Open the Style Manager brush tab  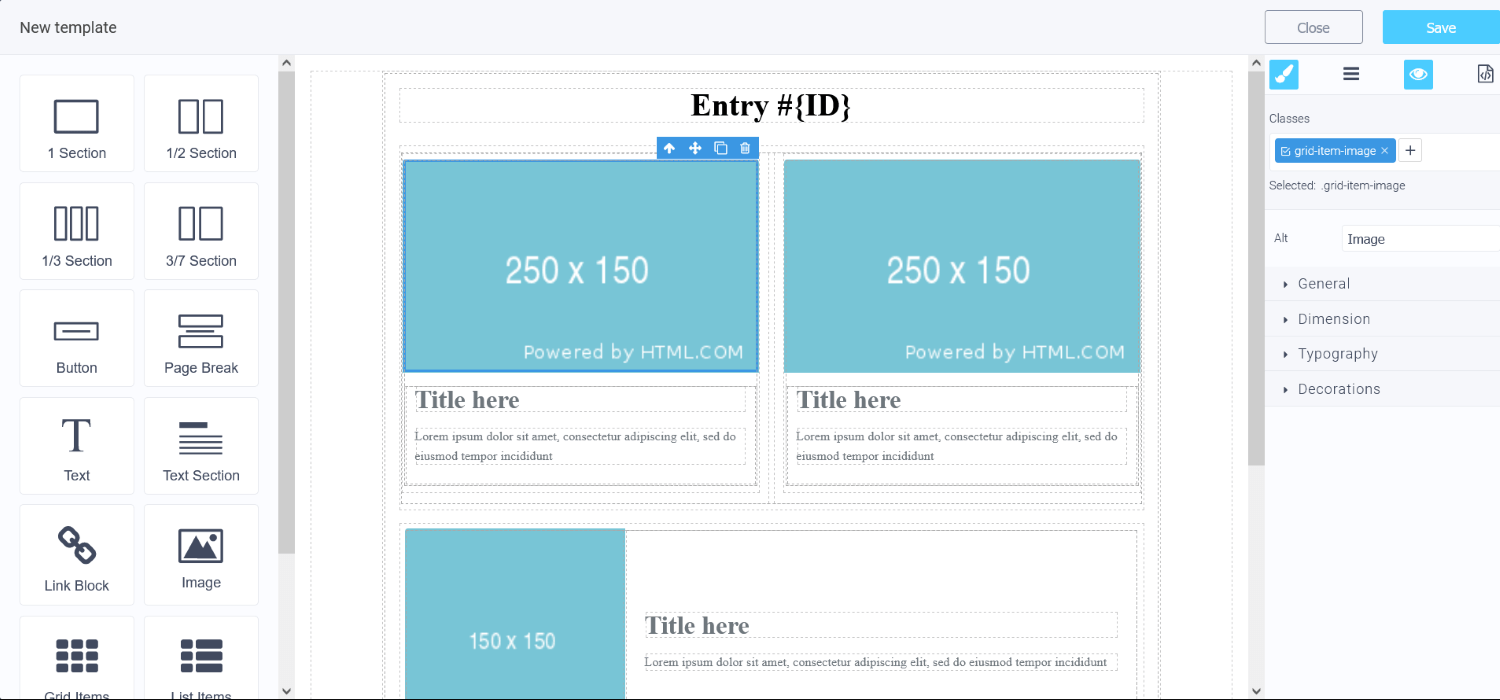click(1284, 74)
